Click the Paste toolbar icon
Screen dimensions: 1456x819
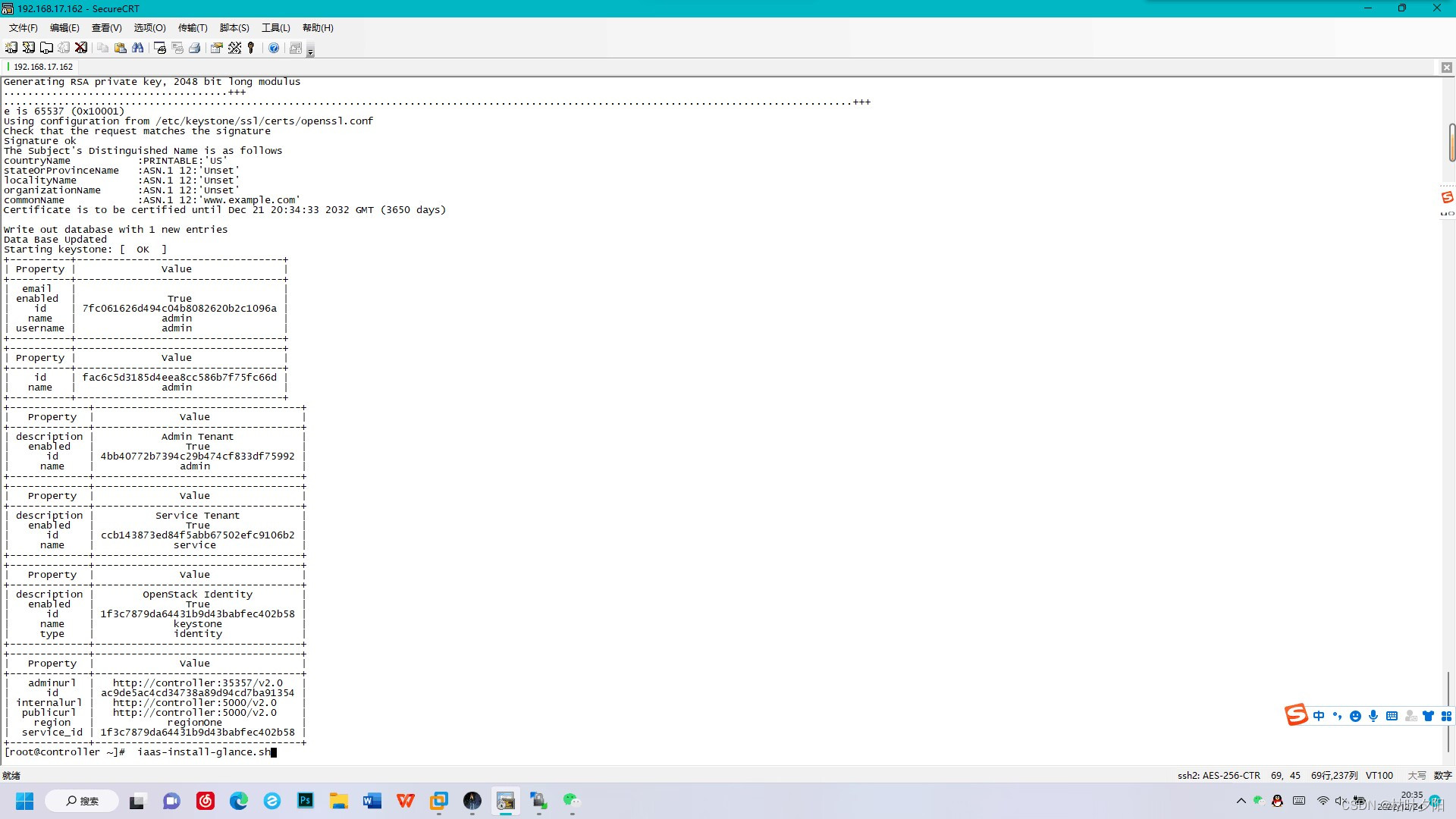(x=121, y=47)
